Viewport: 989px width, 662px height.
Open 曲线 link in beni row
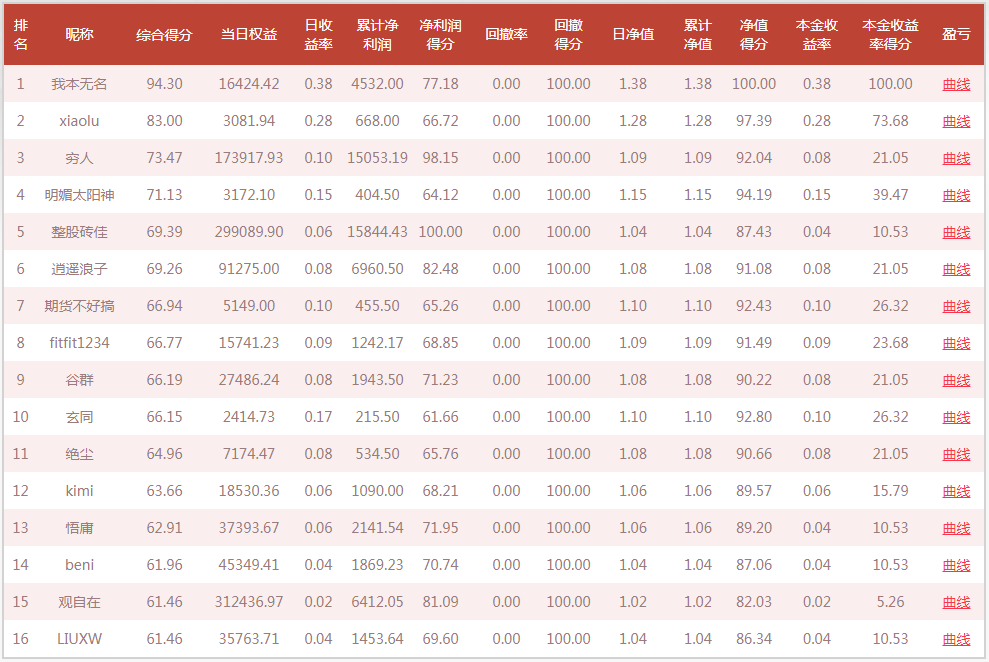pyautogui.click(x=956, y=566)
